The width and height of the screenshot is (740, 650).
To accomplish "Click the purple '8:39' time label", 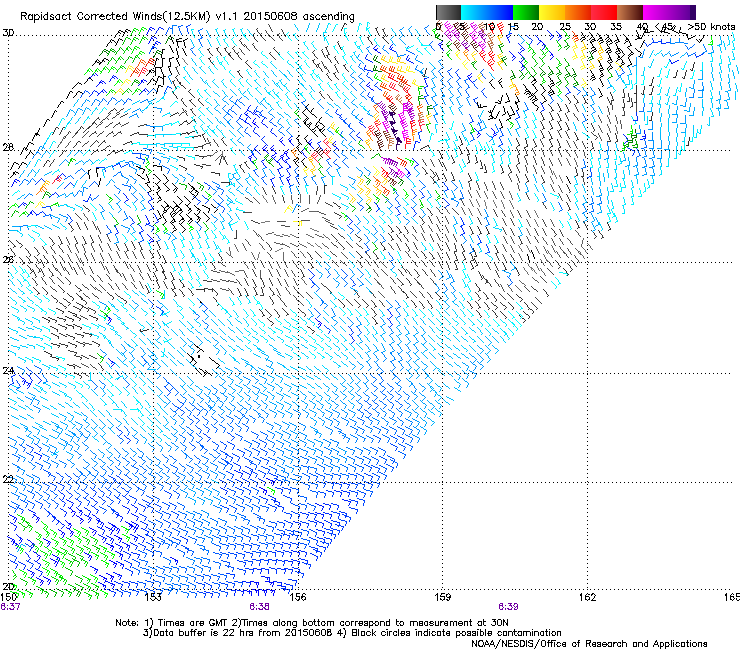I will pyautogui.click(x=508, y=607).
